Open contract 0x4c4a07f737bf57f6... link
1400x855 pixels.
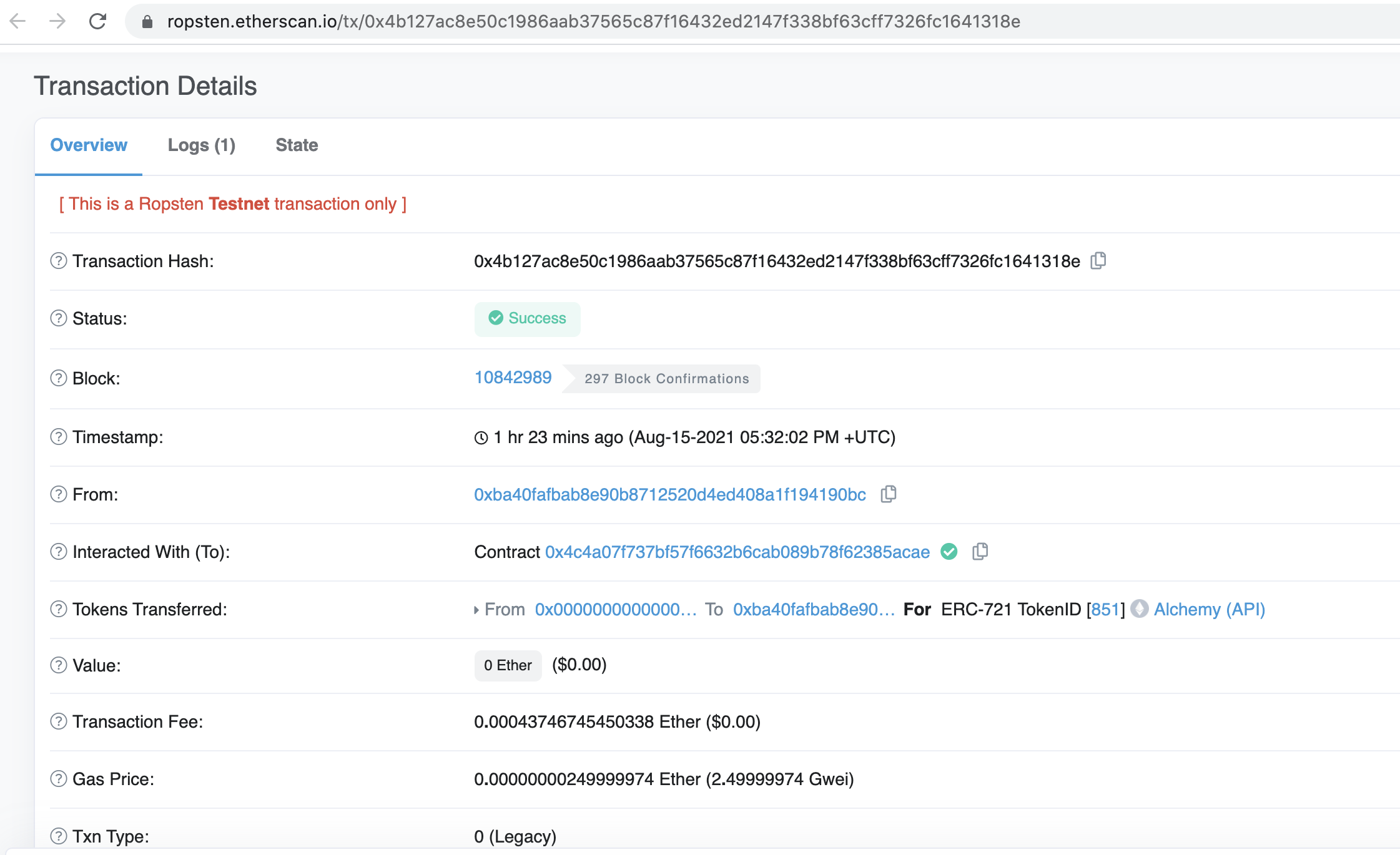pyautogui.click(x=737, y=552)
